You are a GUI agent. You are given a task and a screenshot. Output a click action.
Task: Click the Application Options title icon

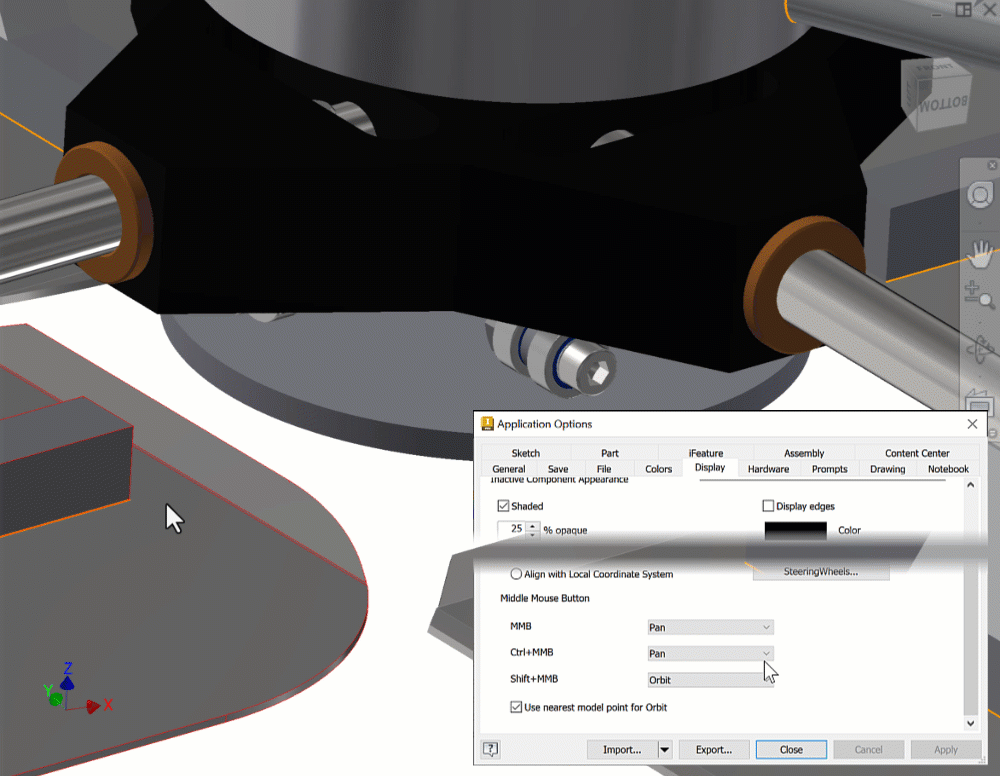pyautogui.click(x=487, y=424)
